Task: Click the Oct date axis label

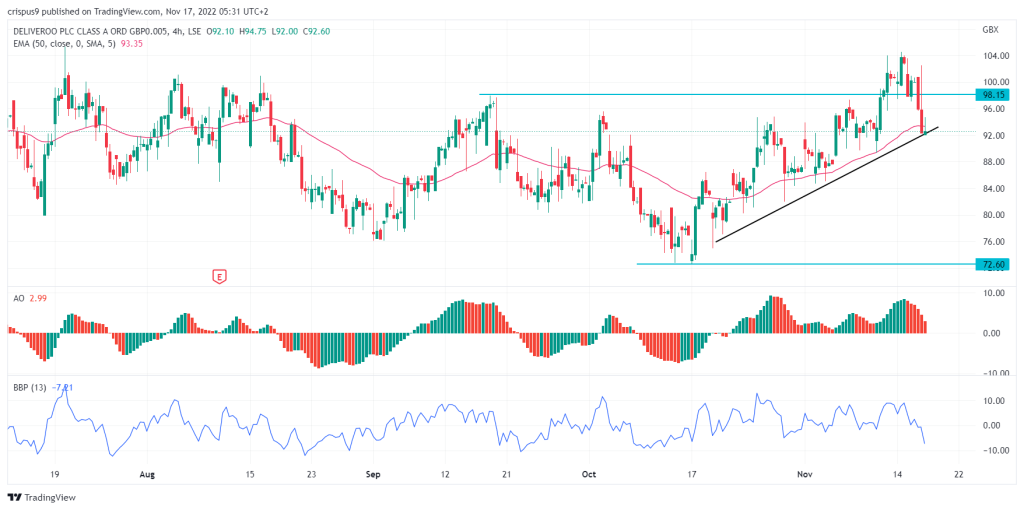Action: [590, 475]
